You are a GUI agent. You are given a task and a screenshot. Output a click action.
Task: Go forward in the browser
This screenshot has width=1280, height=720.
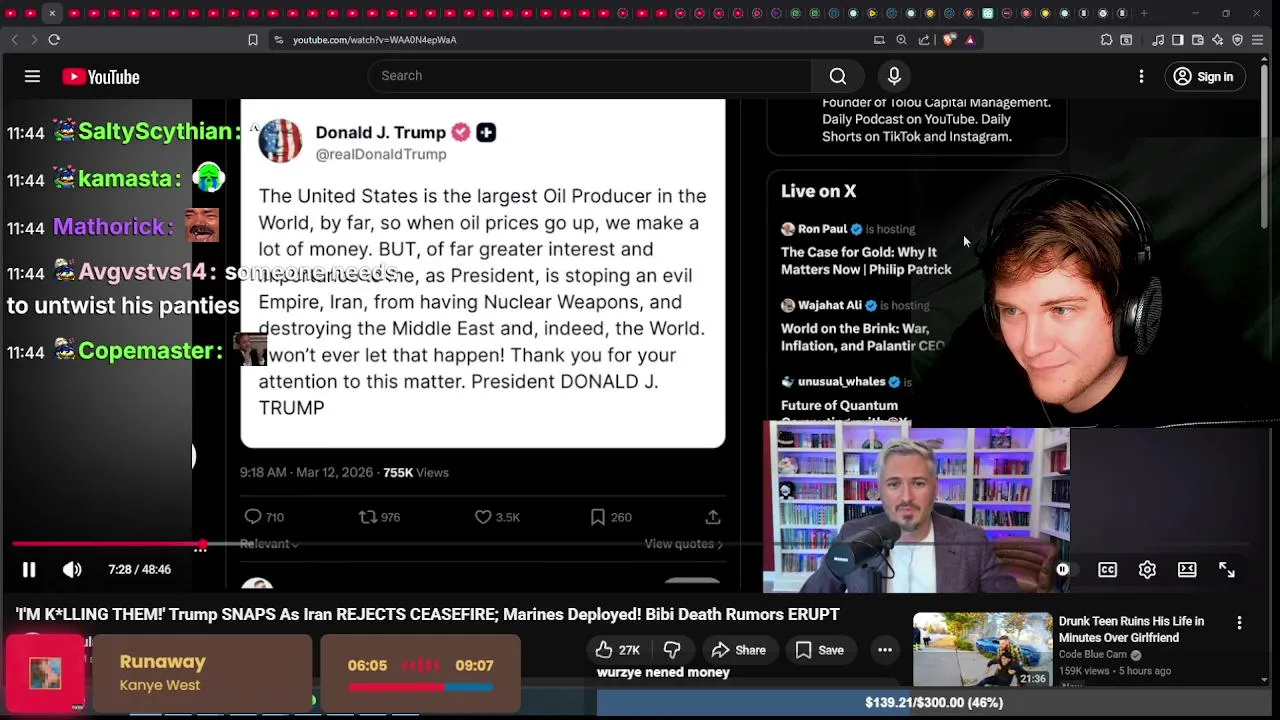33,40
